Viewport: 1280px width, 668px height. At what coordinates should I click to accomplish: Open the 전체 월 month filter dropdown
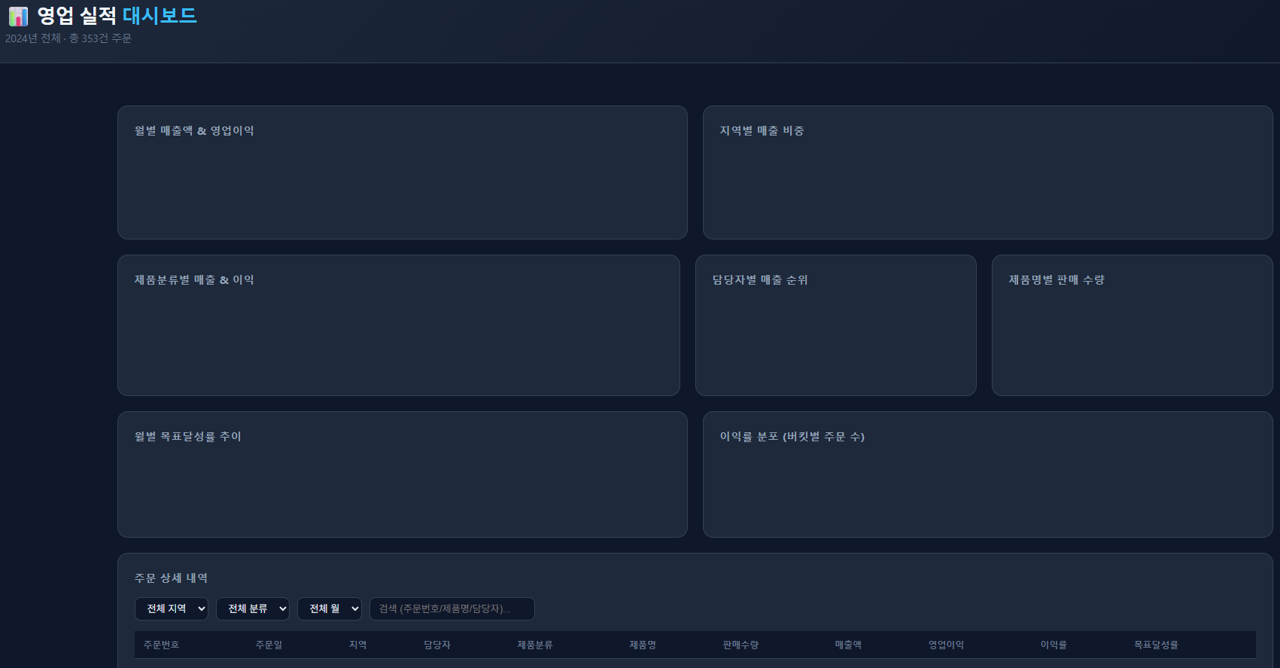click(x=329, y=609)
